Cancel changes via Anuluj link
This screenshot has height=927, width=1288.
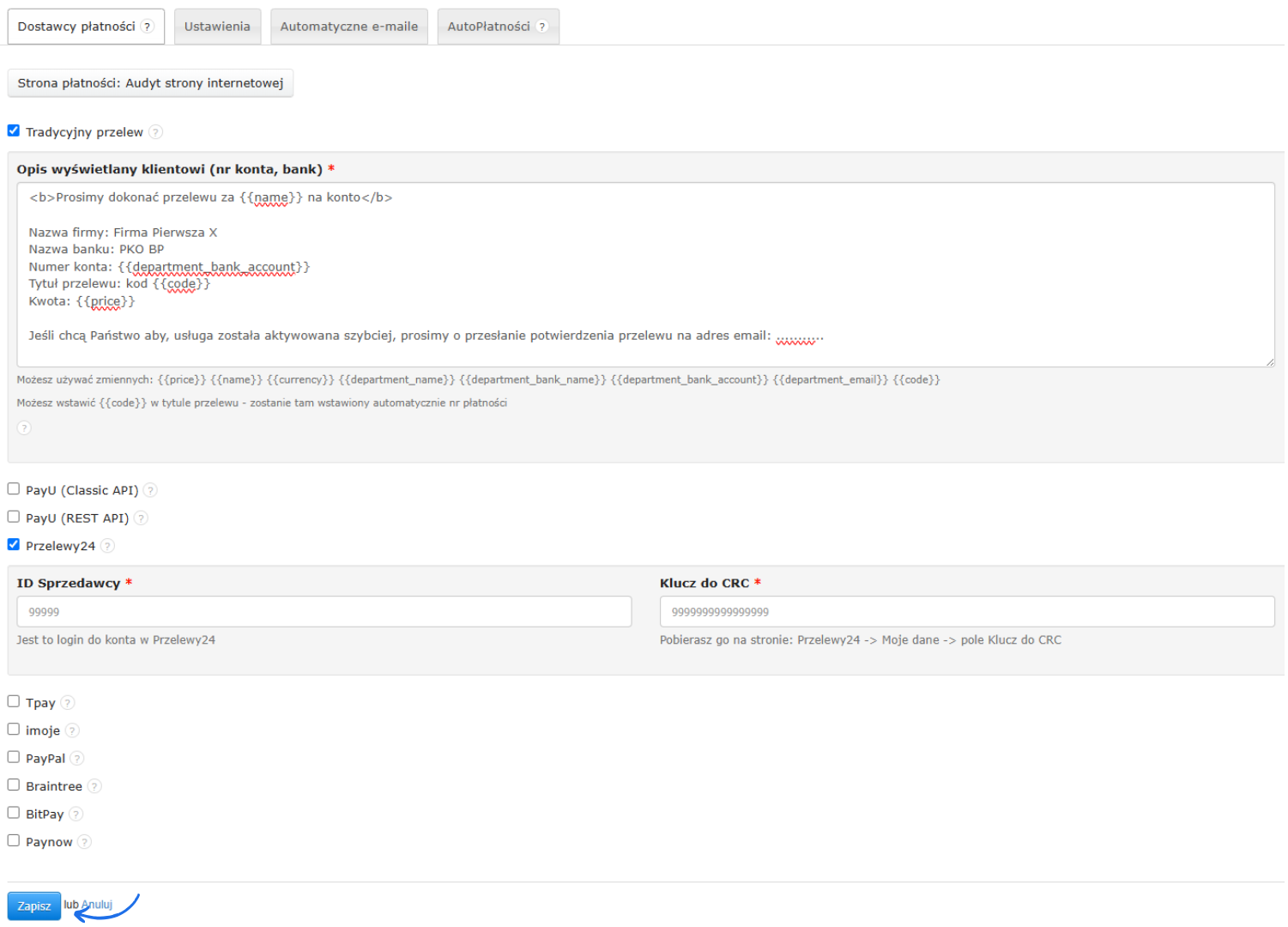(x=97, y=905)
